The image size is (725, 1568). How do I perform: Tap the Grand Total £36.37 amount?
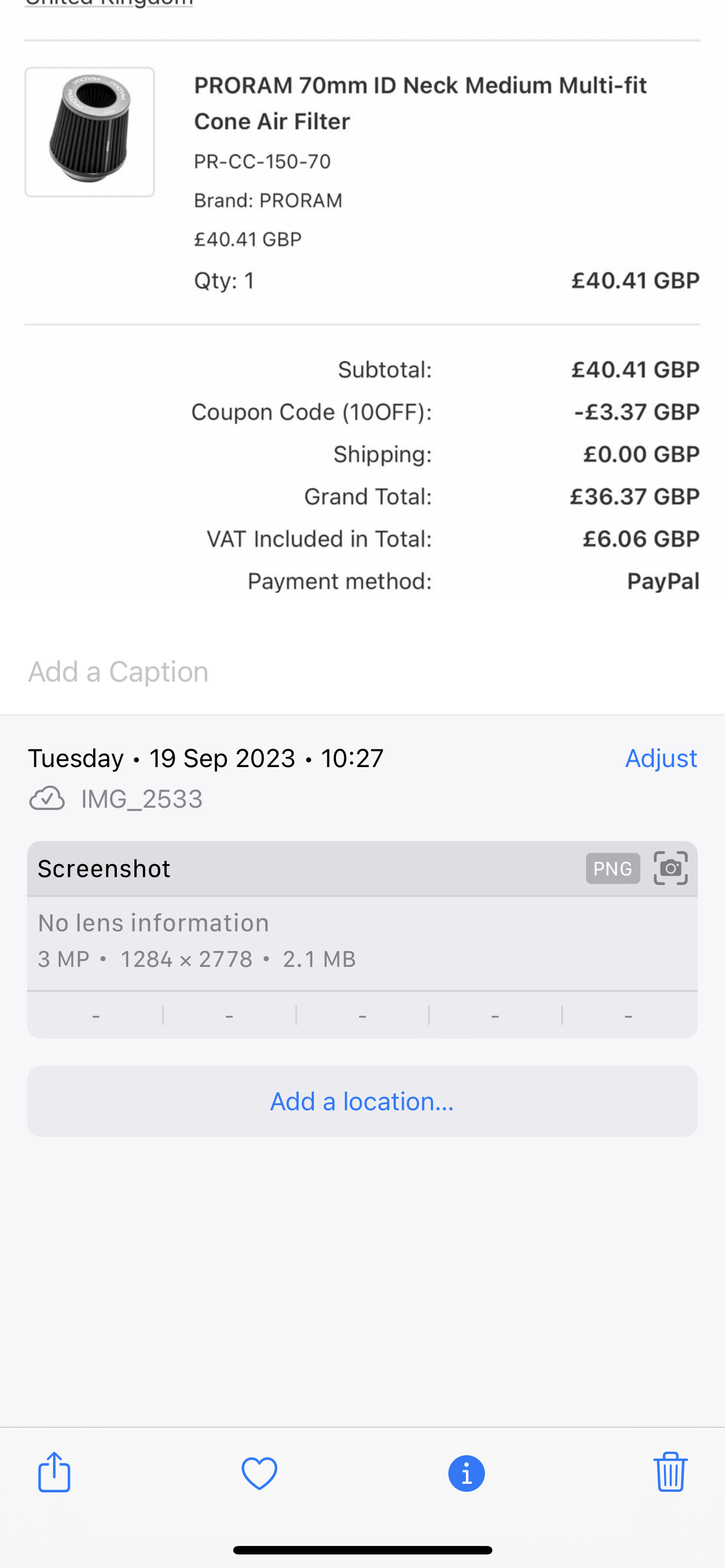[635, 497]
